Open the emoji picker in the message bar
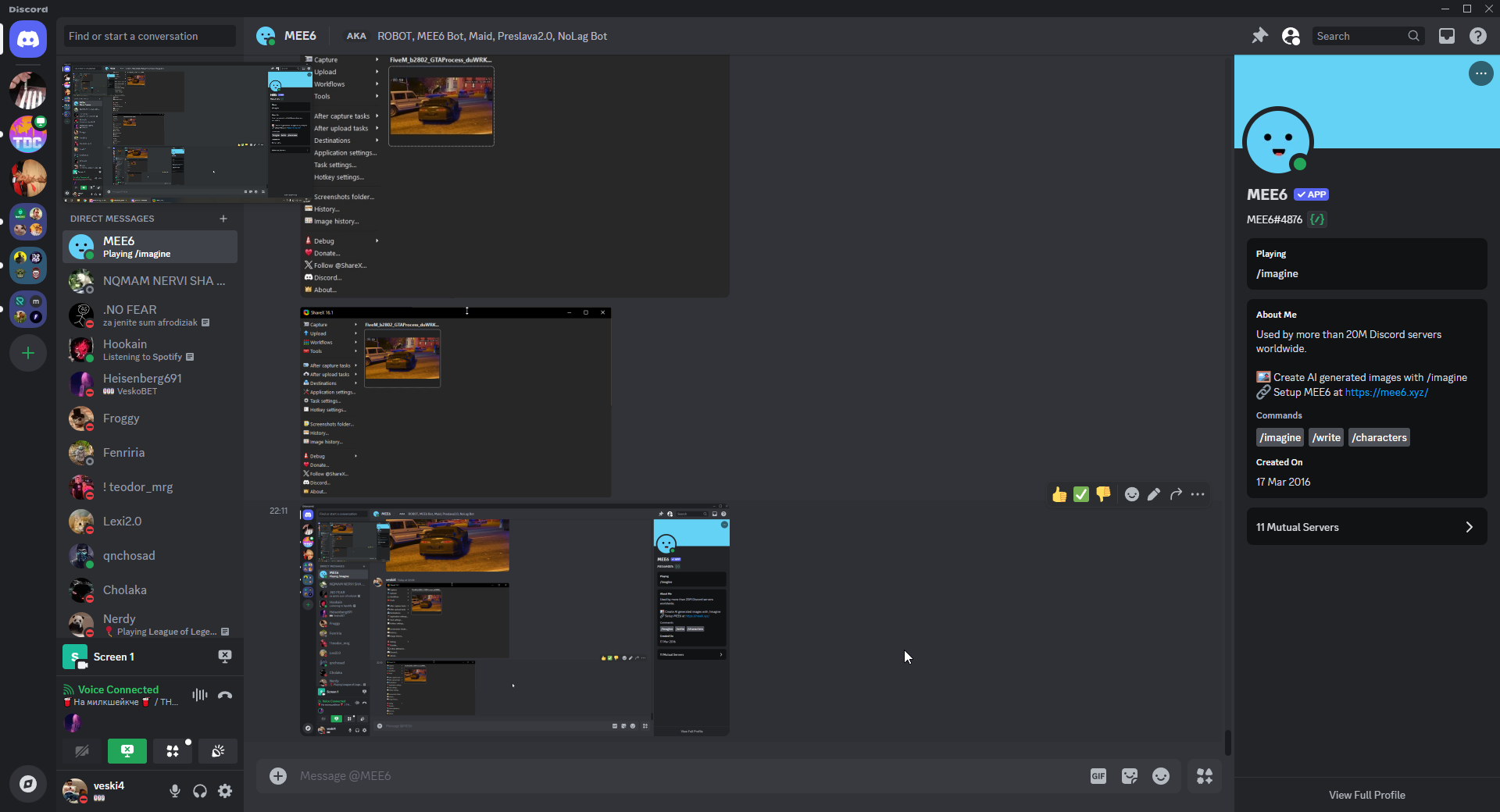 (1161, 775)
